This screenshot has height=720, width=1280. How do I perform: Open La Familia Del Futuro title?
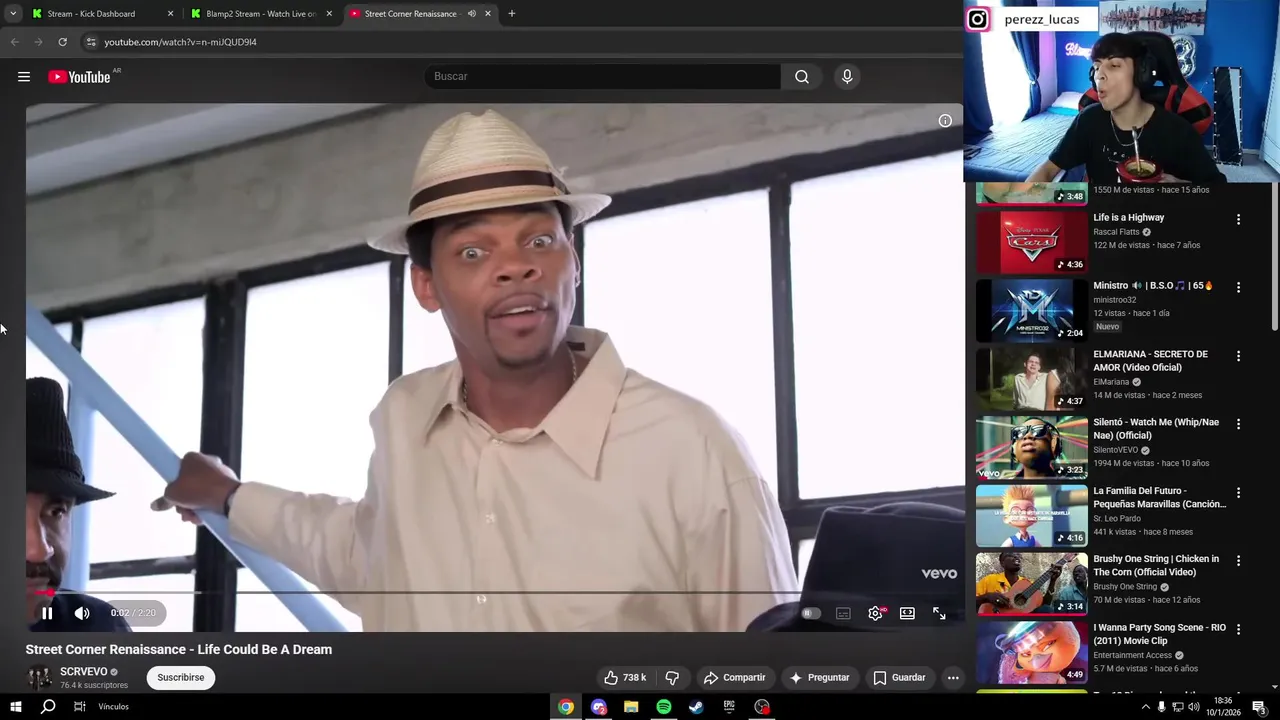click(1159, 497)
